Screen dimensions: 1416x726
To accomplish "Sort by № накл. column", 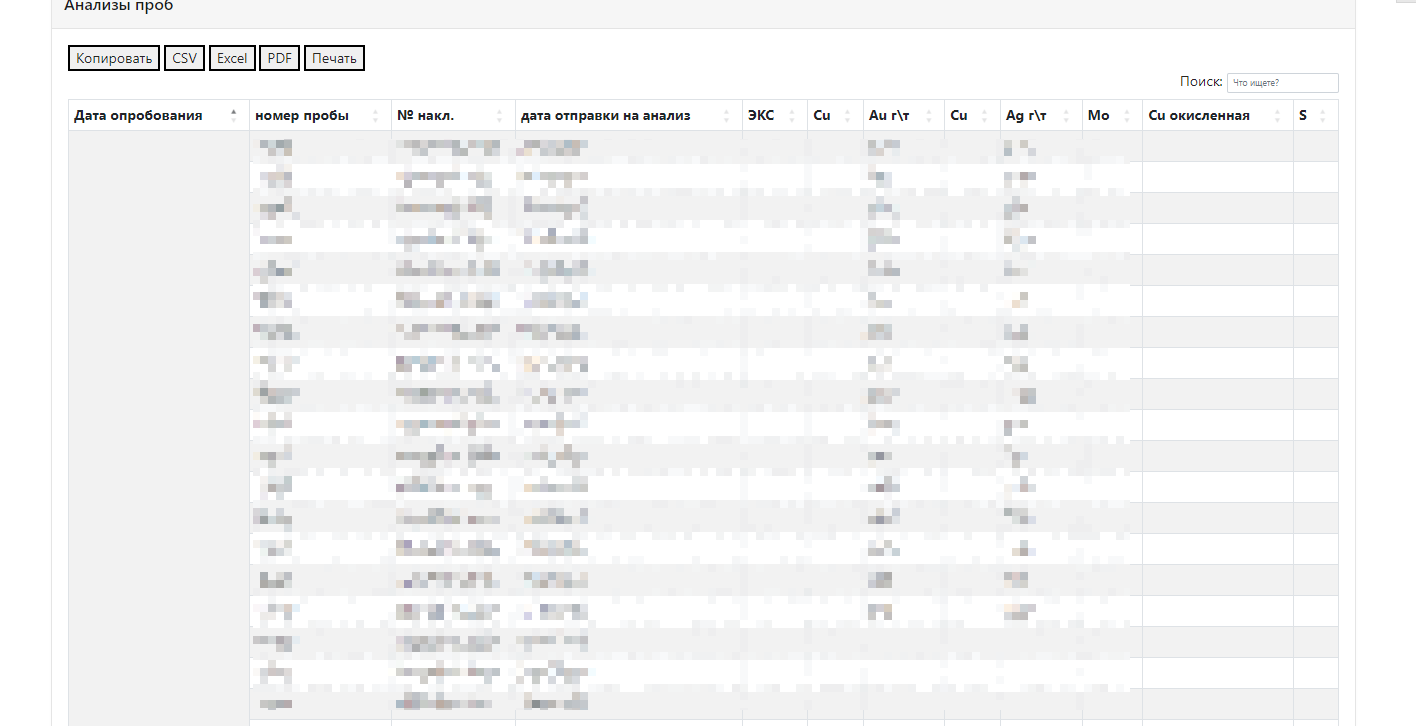I will (x=452, y=115).
